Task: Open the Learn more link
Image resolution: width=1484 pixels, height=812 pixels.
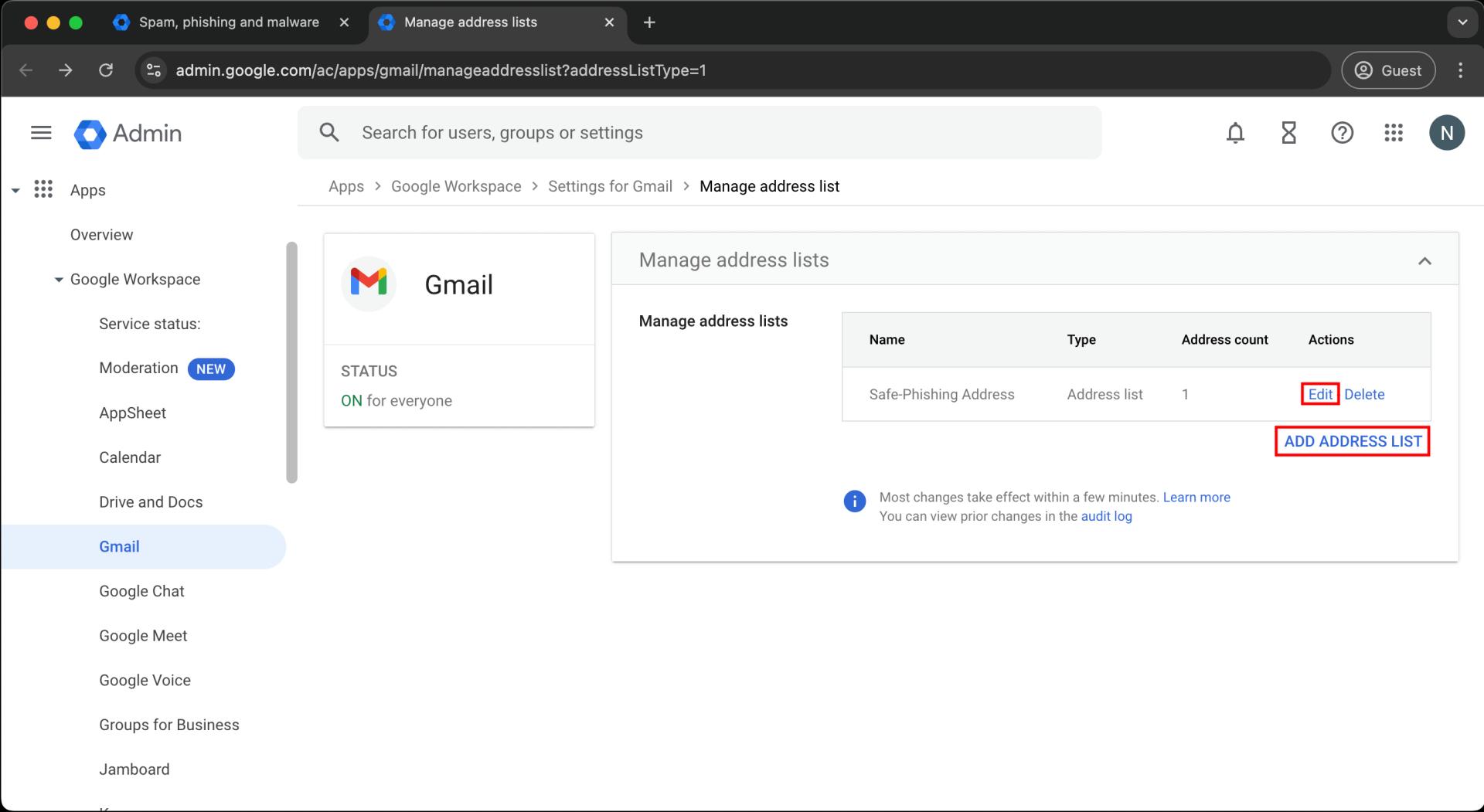Action: 1196,498
